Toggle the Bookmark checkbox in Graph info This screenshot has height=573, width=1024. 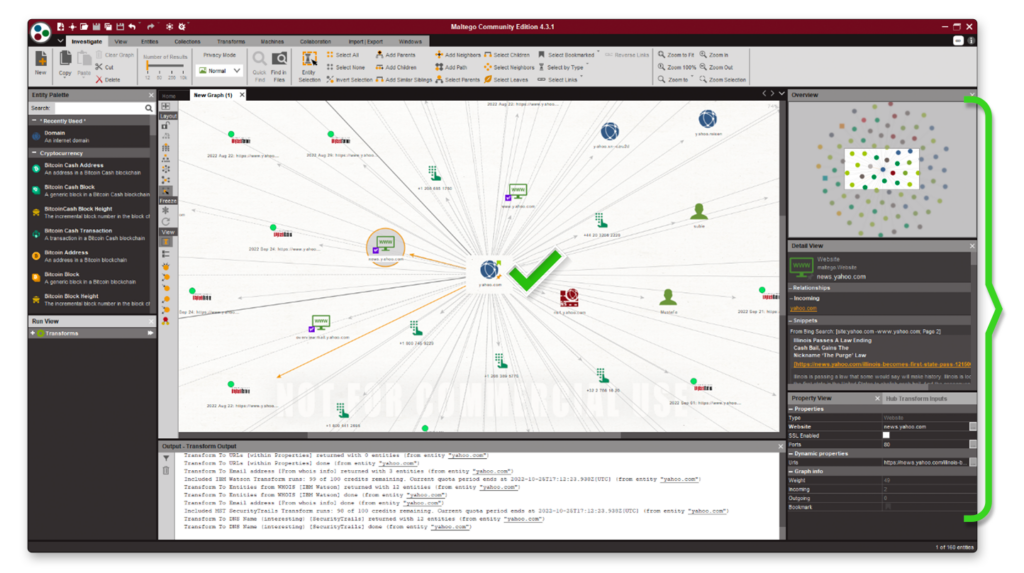[886, 507]
